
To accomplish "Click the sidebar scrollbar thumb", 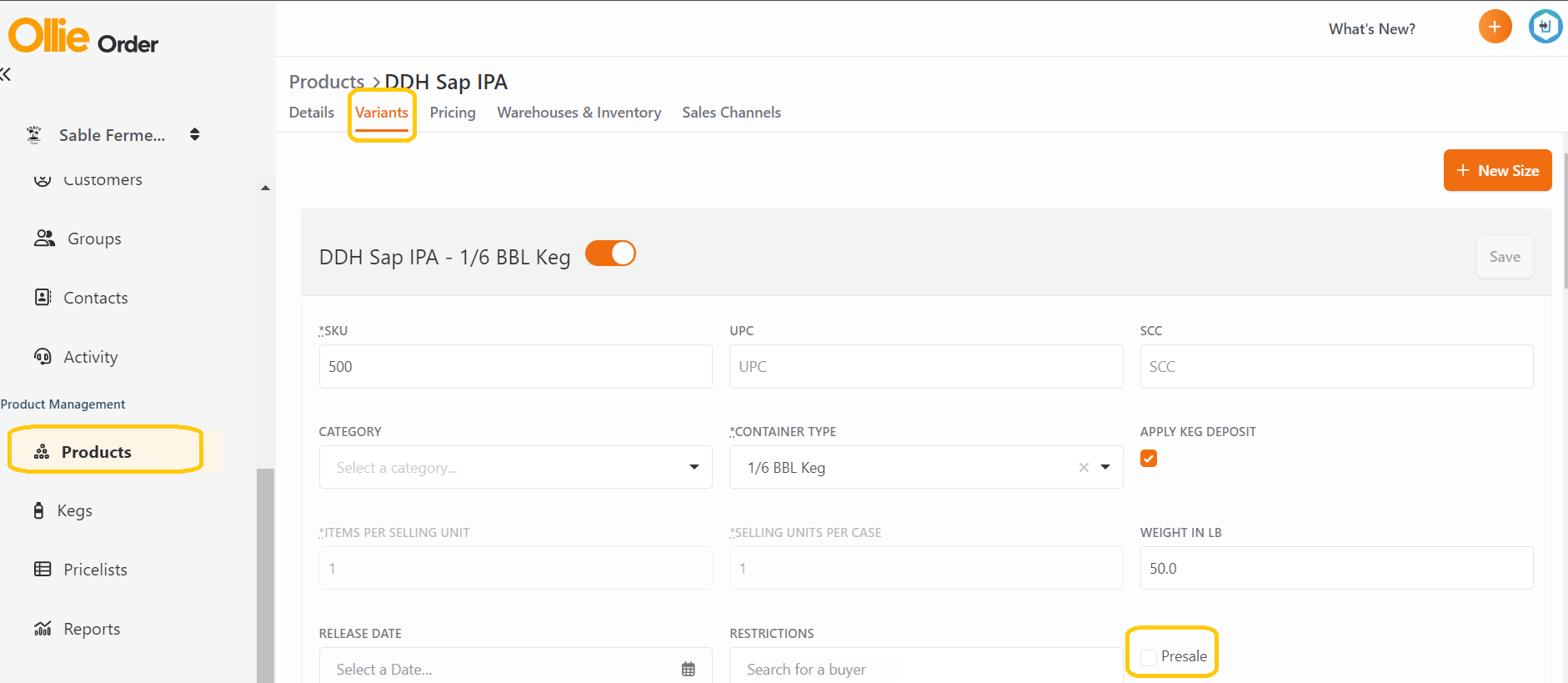I will point(265,575).
